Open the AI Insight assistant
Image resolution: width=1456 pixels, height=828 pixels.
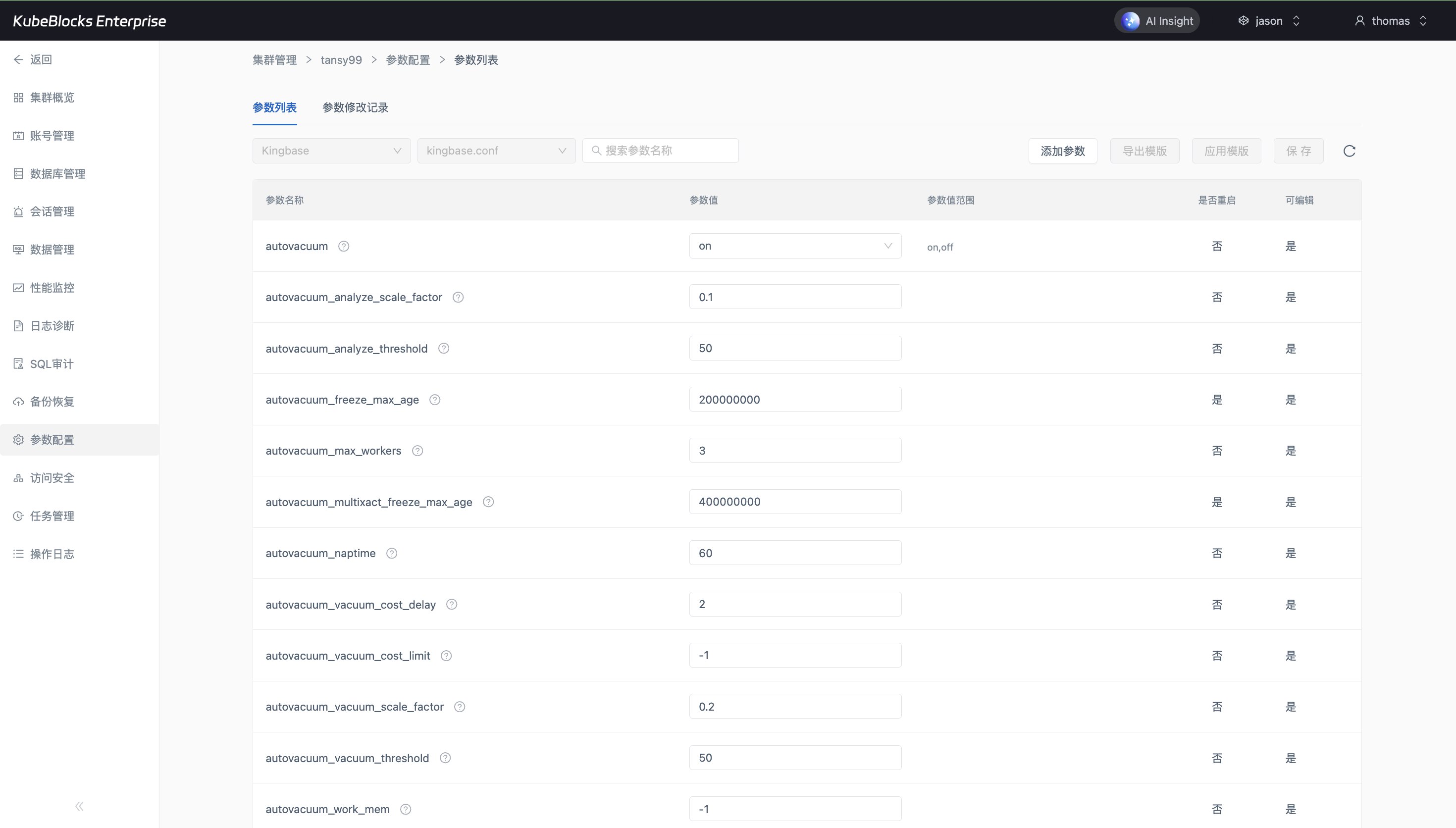1157,21
